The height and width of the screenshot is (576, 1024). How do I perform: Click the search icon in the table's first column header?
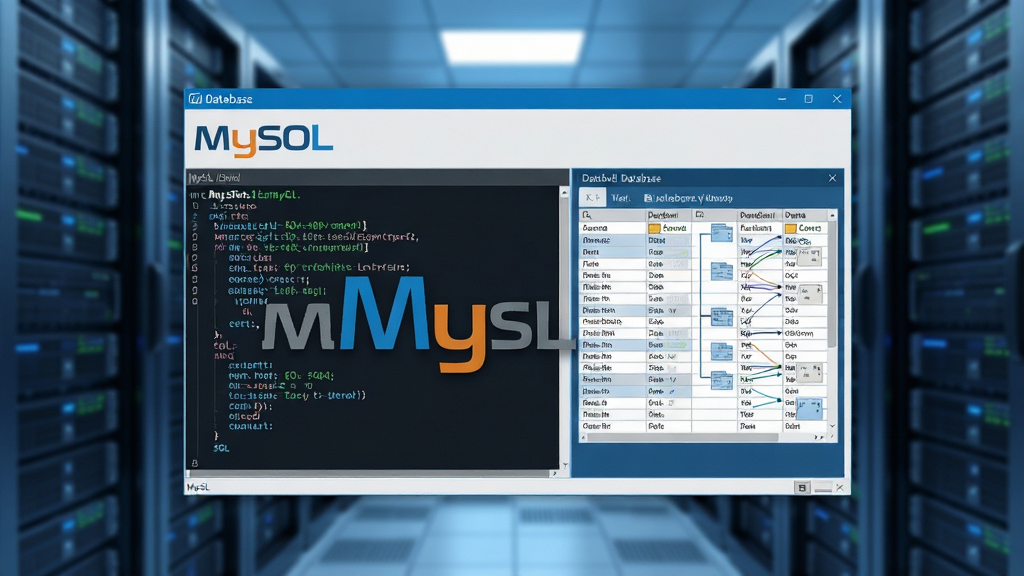(586, 215)
